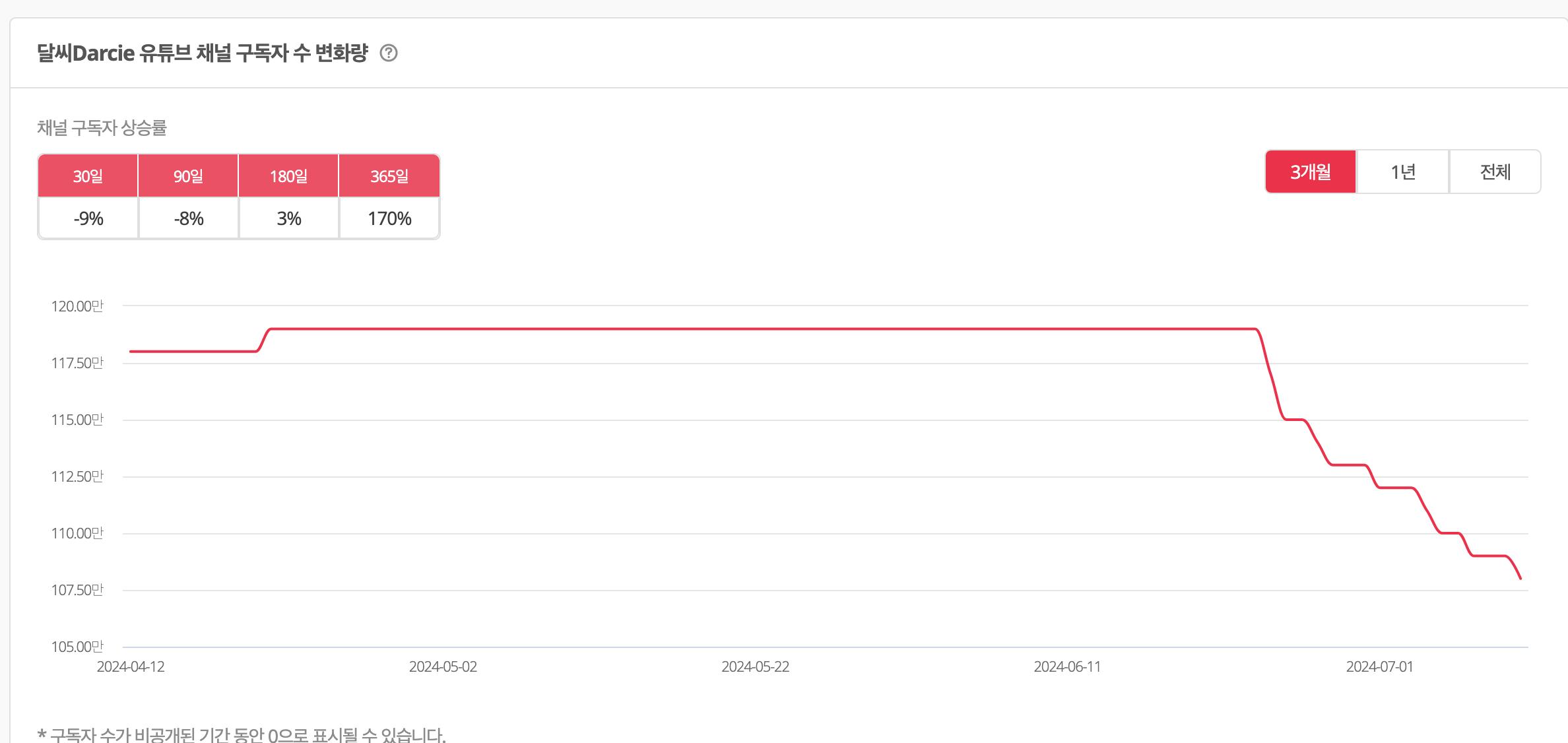Viewport: 1568px width, 743px height.
Task: Show 전체 period chart
Action: click(x=1495, y=172)
